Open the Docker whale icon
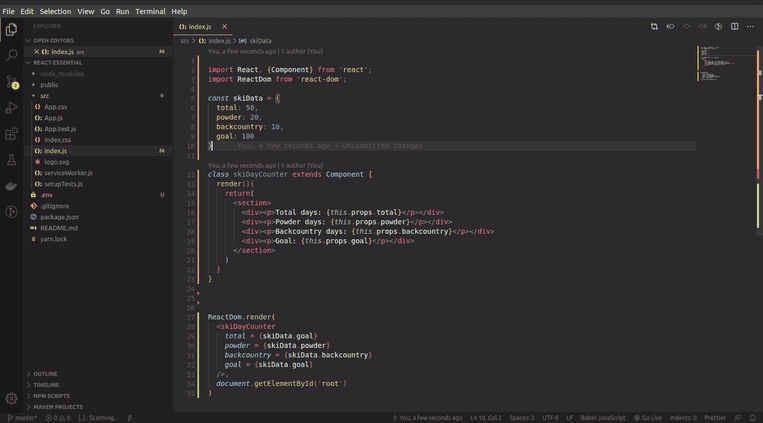The width and height of the screenshot is (763, 423). pyautogui.click(x=11, y=186)
